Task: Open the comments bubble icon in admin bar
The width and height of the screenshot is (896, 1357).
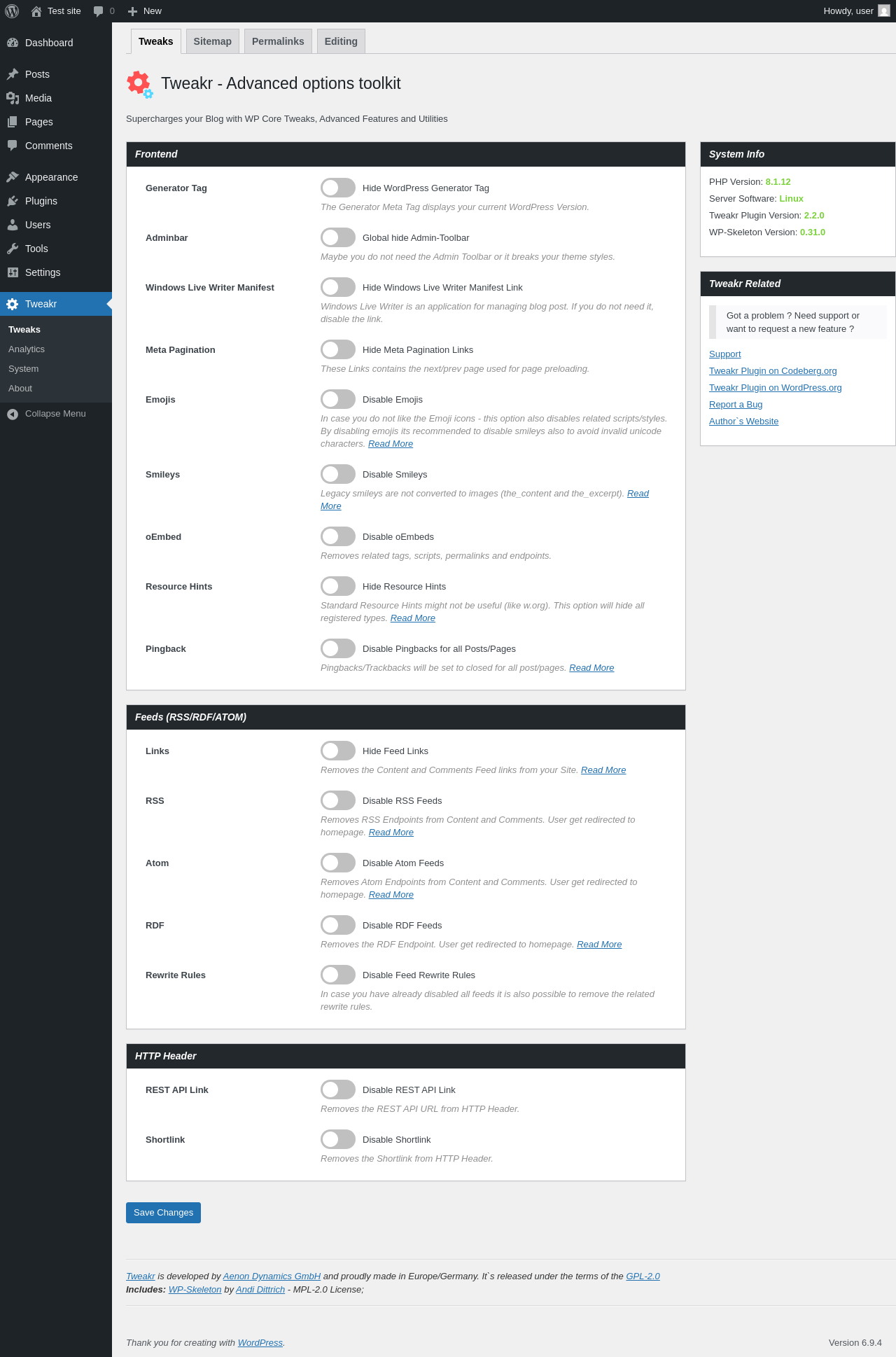Action: pyautogui.click(x=98, y=11)
